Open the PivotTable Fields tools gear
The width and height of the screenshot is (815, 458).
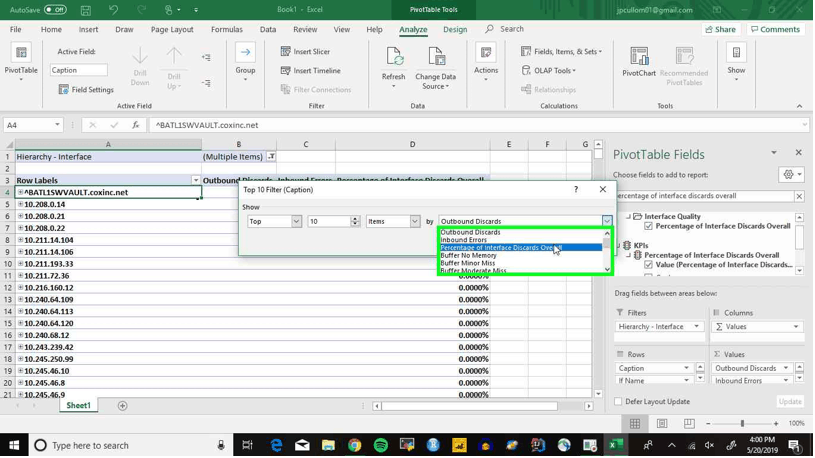(792, 175)
